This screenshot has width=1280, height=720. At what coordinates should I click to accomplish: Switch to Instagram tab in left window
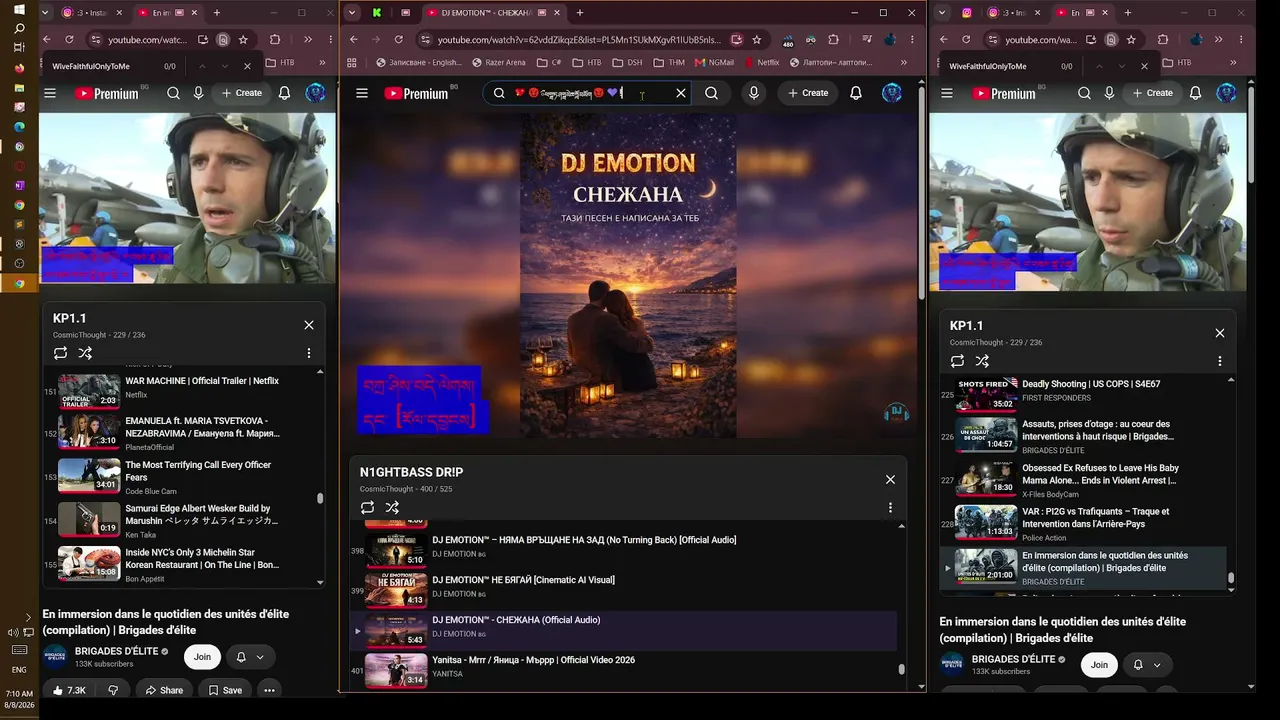tap(90, 13)
